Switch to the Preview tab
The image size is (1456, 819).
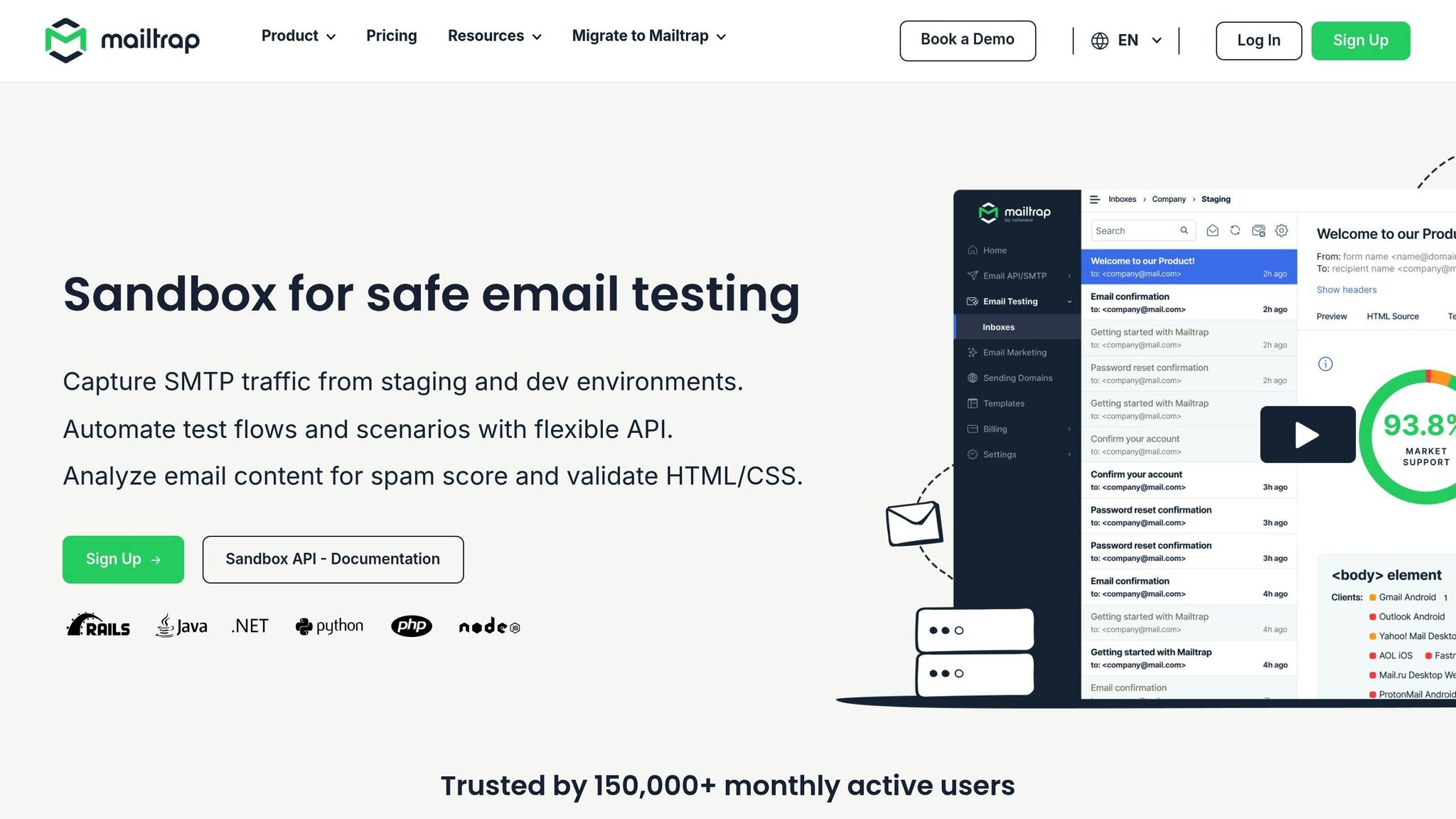click(x=1332, y=317)
